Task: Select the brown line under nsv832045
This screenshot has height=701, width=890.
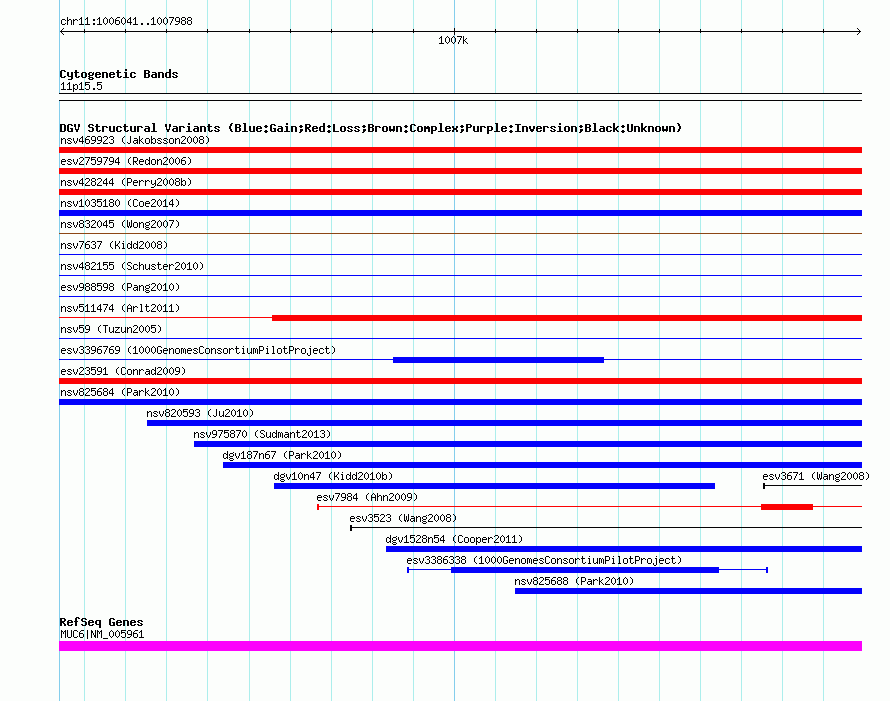Action: (460, 233)
